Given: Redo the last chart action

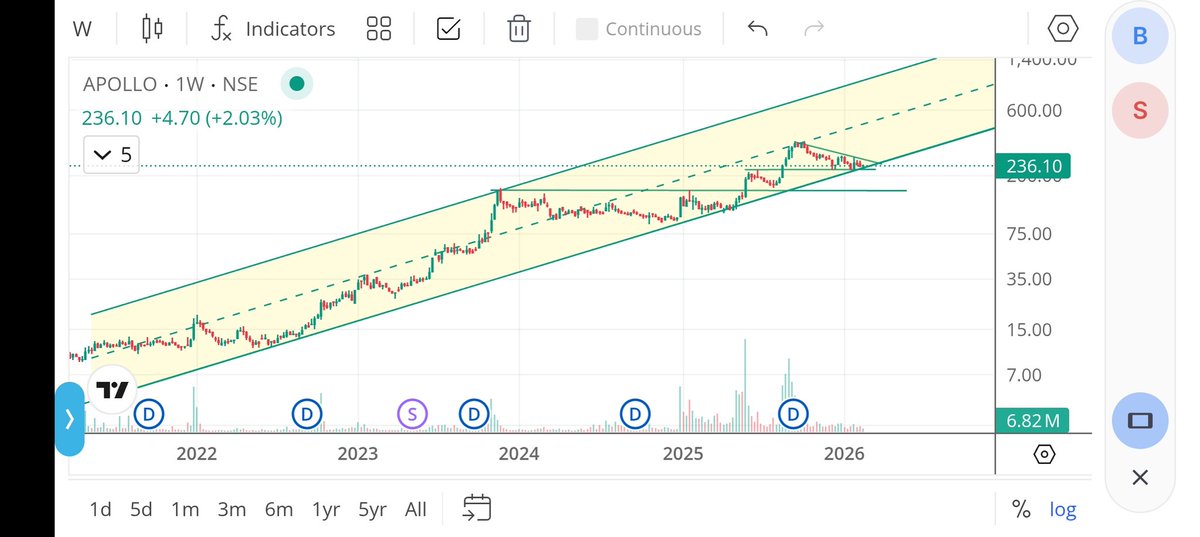Looking at the screenshot, I should tap(813, 28).
